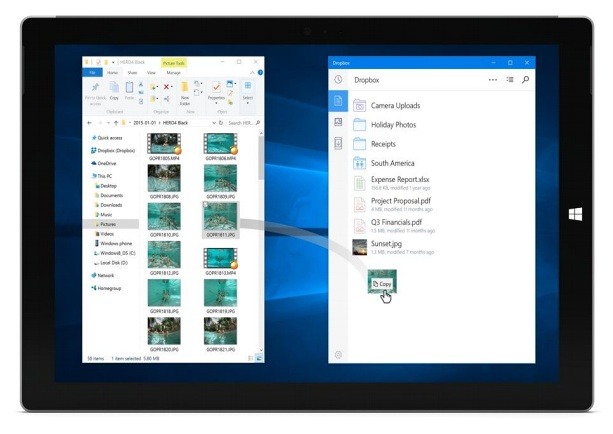Click the Rename icon below Delete
Screen dimensions: 613x434
167,99
